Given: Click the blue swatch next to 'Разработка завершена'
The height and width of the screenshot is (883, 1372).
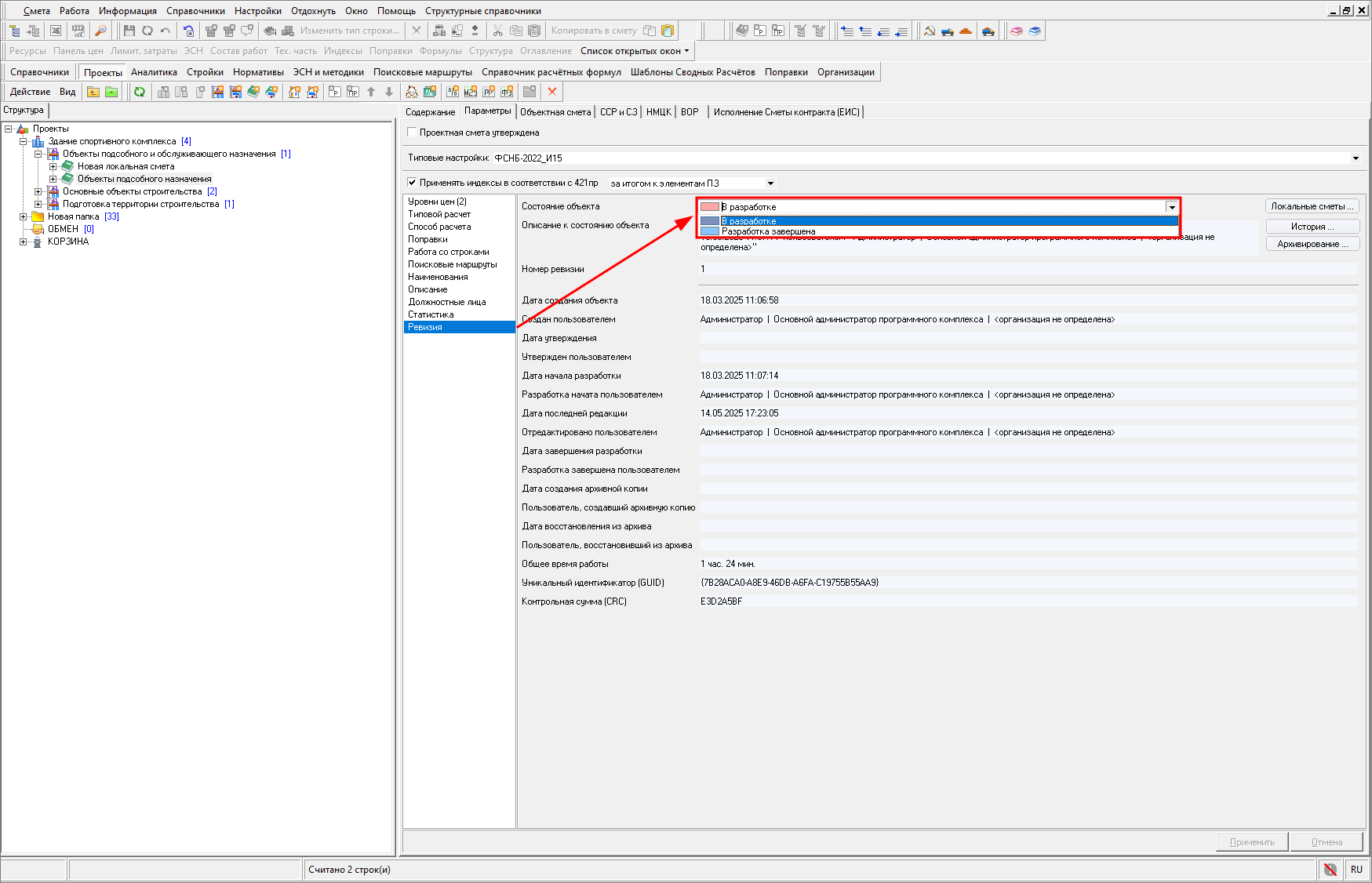Looking at the screenshot, I should click(x=710, y=231).
